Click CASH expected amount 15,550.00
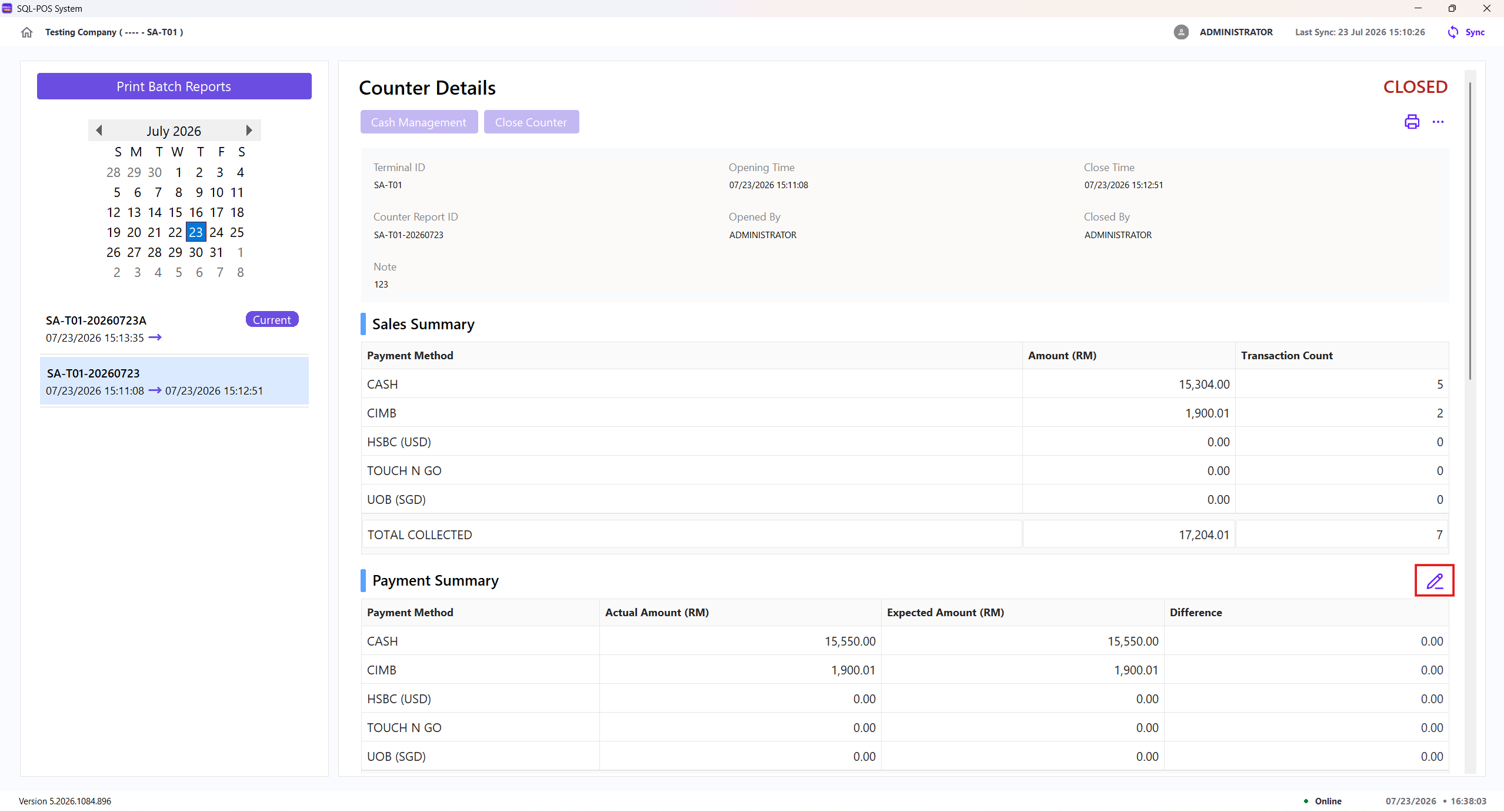The image size is (1504, 812). click(1133, 641)
